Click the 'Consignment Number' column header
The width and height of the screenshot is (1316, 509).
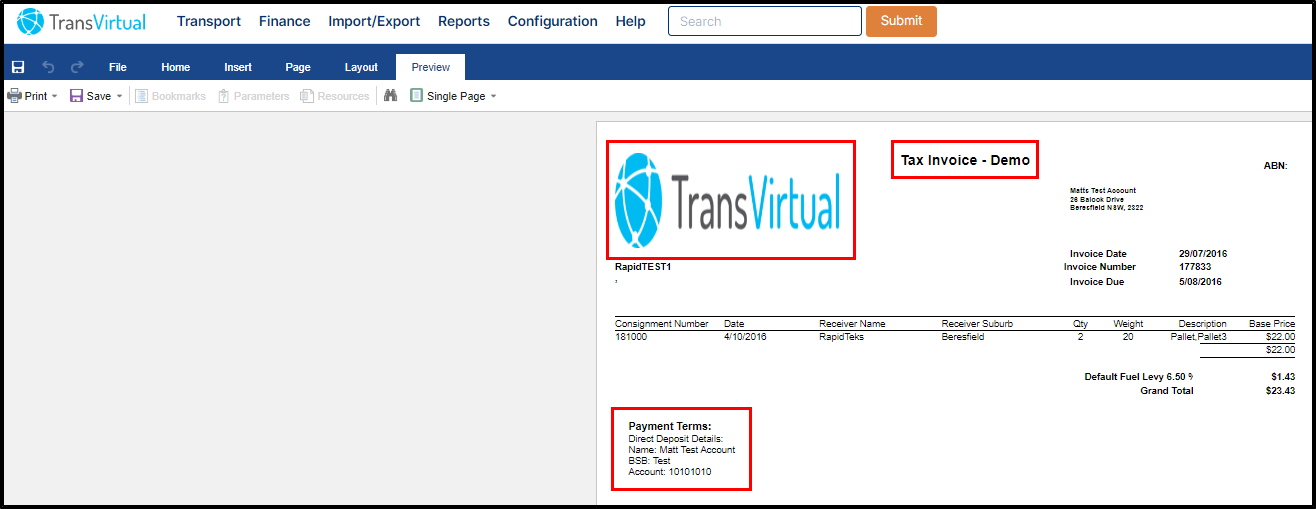662,324
